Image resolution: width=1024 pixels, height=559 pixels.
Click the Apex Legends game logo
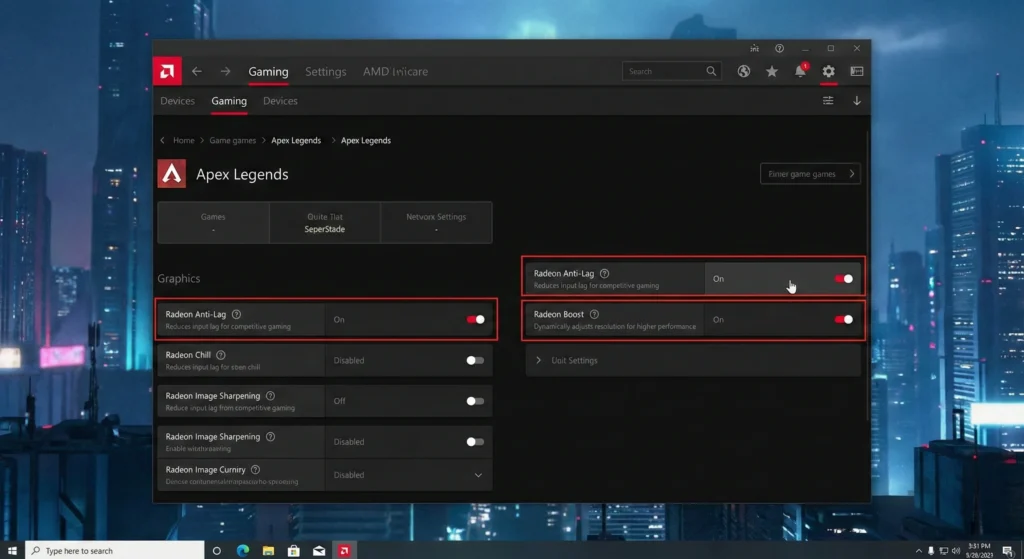(x=172, y=174)
